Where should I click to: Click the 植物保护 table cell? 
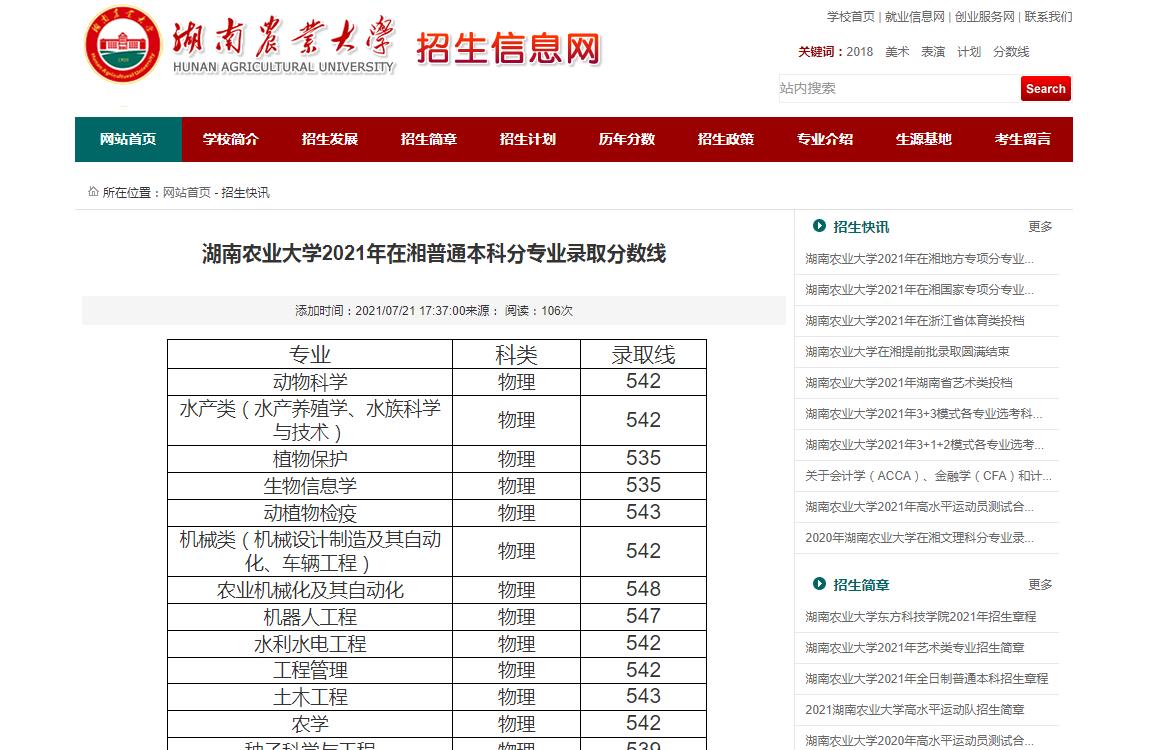(x=310, y=459)
